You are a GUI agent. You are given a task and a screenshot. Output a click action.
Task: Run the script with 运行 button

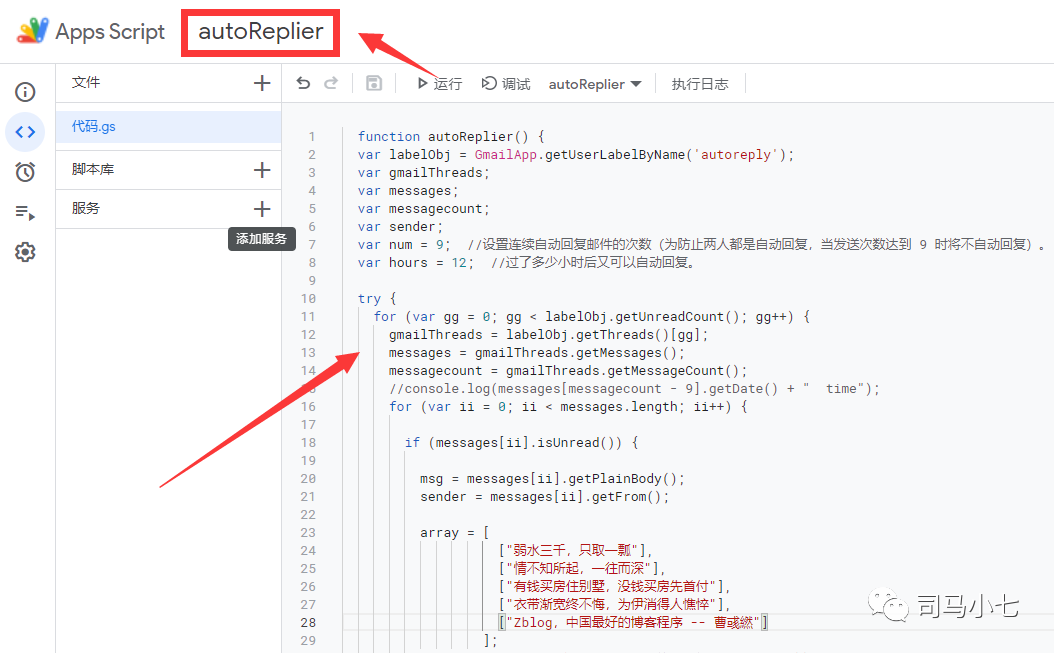pyautogui.click(x=439, y=83)
